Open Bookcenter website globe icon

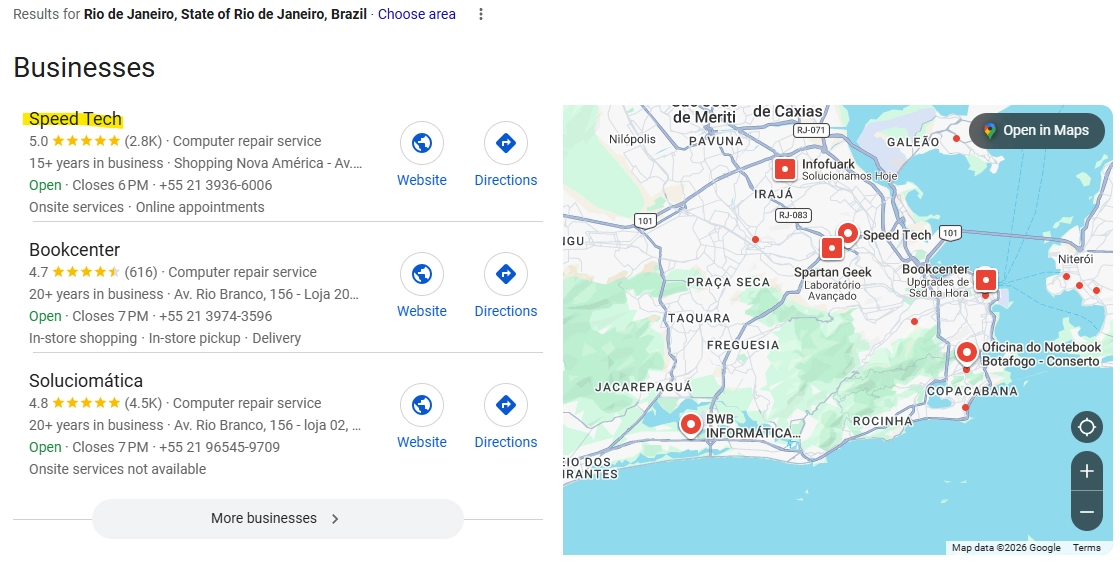point(421,274)
